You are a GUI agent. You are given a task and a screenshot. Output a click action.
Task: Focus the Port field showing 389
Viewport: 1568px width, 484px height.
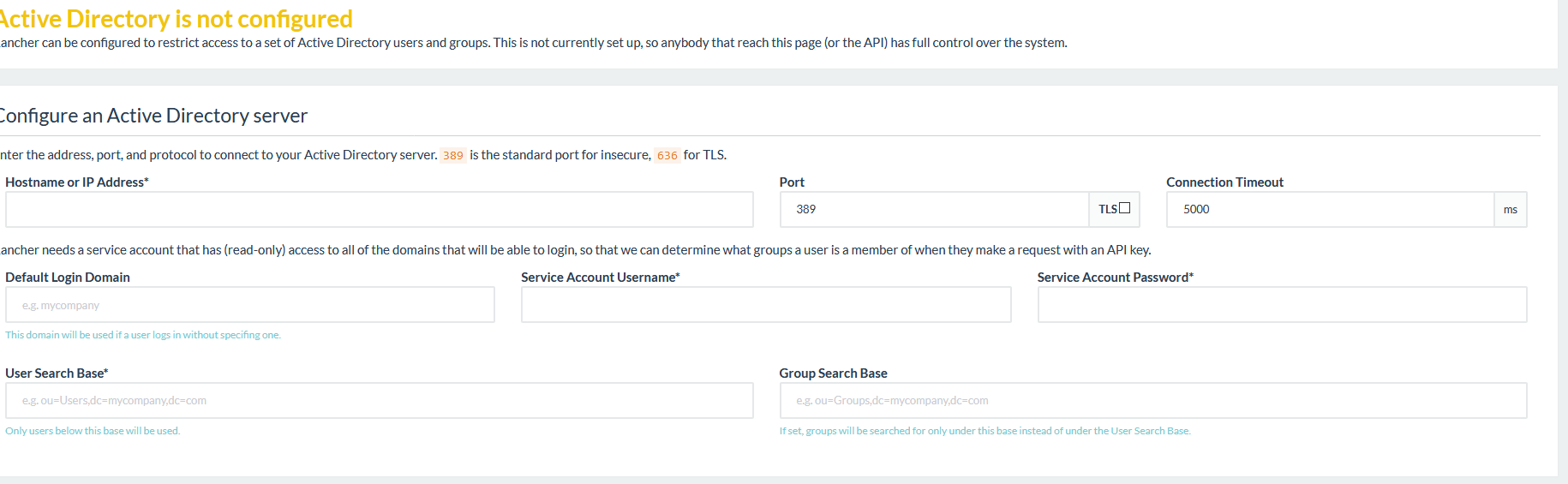pos(934,209)
